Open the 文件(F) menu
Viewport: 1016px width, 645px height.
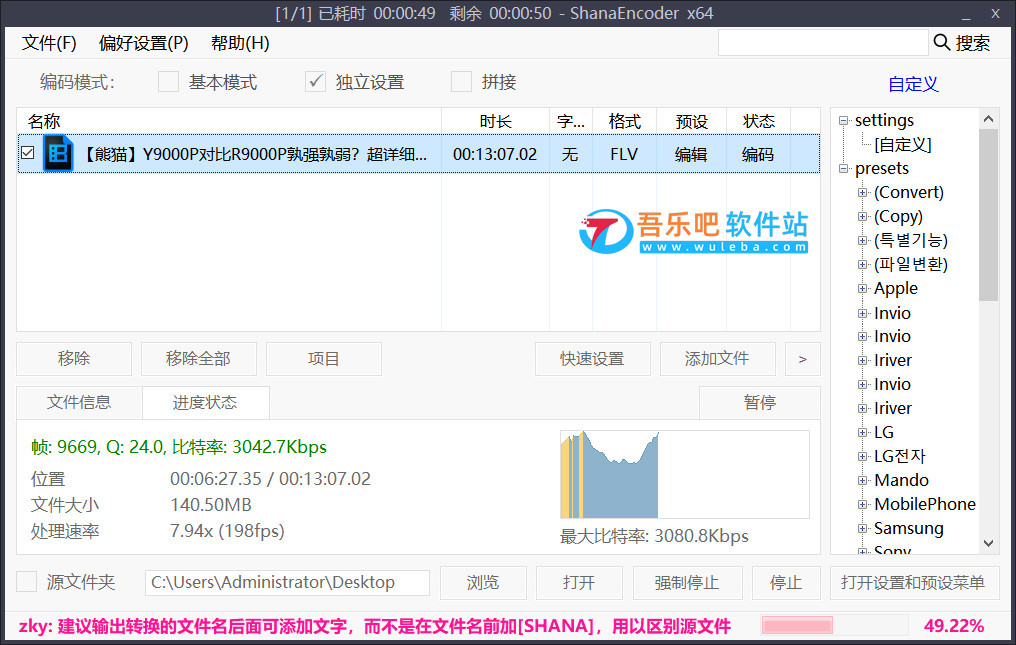tap(49, 43)
